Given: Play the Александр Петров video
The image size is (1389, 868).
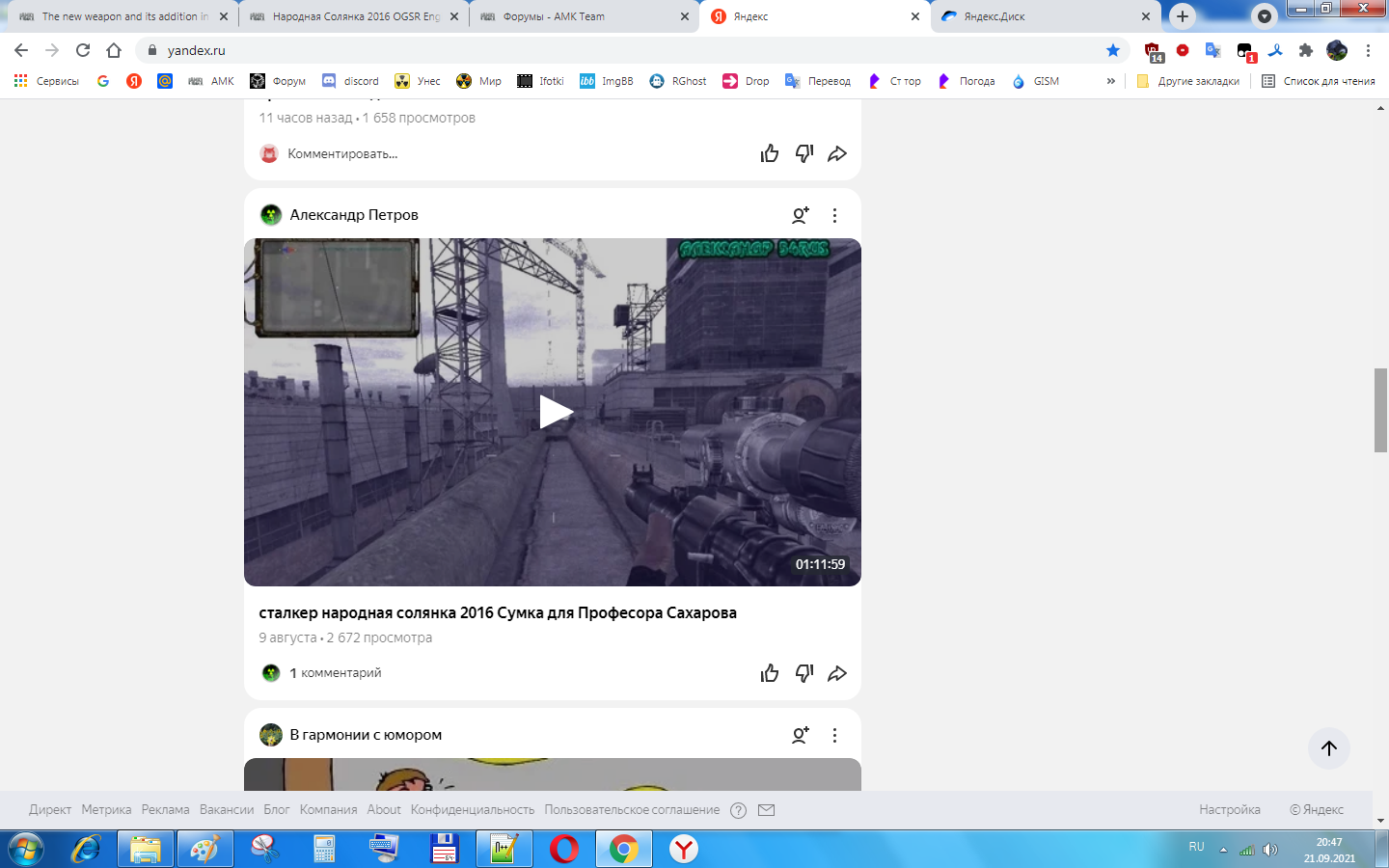Looking at the screenshot, I should coord(555,412).
